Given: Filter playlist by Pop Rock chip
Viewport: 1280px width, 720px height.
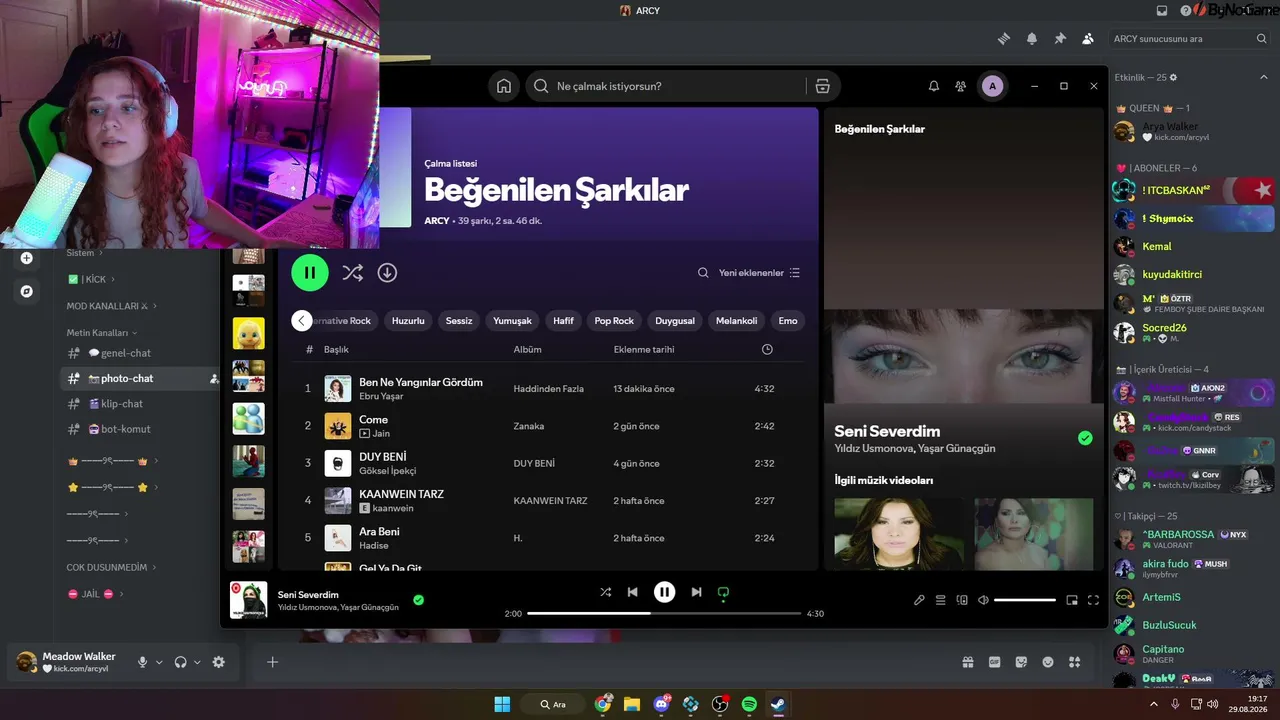Looking at the screenshot, I should [x=614, y=321].
